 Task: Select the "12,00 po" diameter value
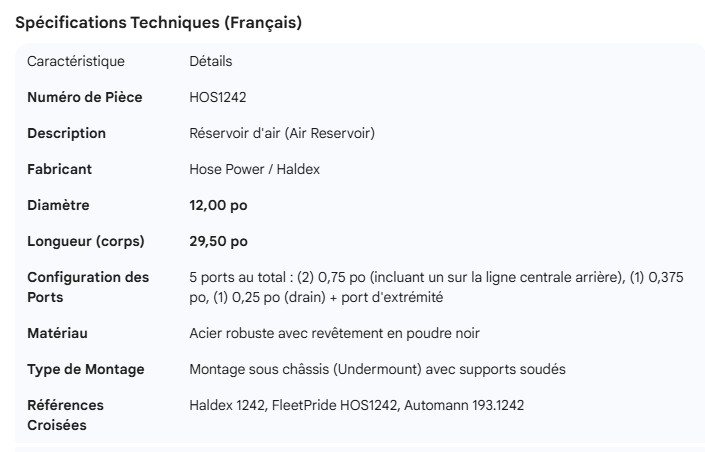pos(218,205)
